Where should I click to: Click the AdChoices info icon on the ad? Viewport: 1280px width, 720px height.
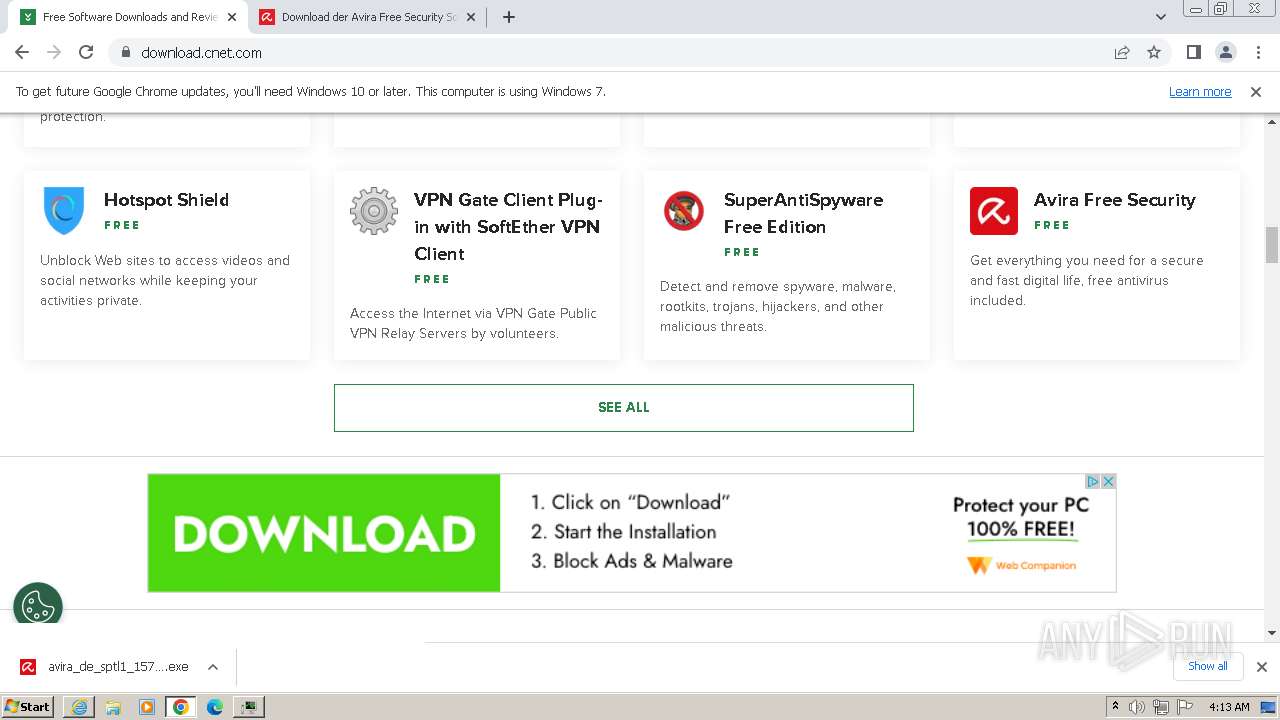click(1093, 481)
